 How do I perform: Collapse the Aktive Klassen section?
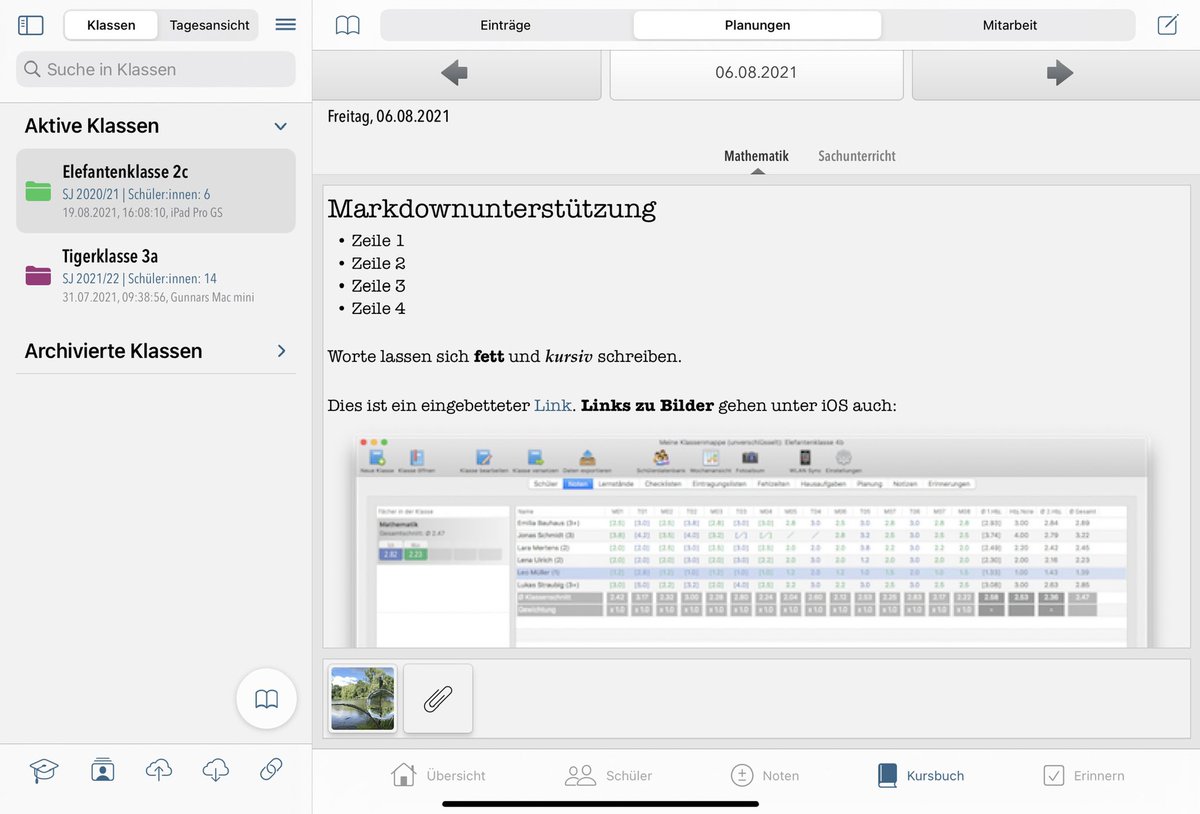pyautogui.click(x=281, y=125)
